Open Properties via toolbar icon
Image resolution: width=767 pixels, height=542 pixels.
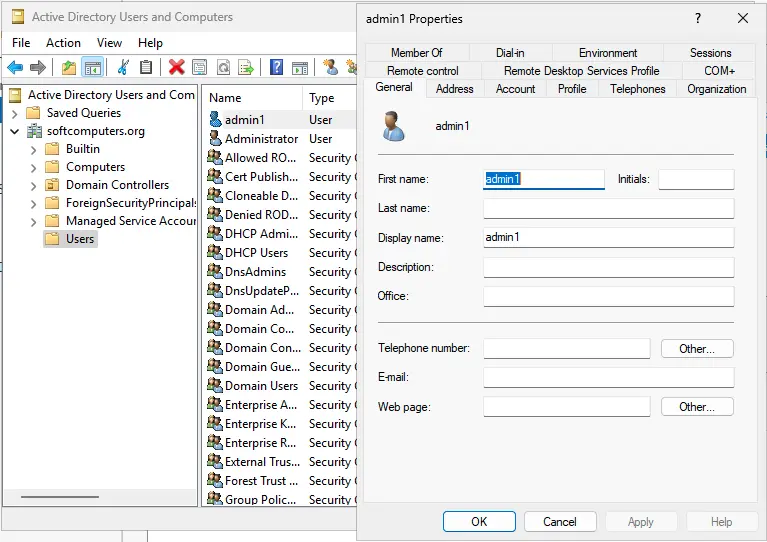click(x=200, y=67)
